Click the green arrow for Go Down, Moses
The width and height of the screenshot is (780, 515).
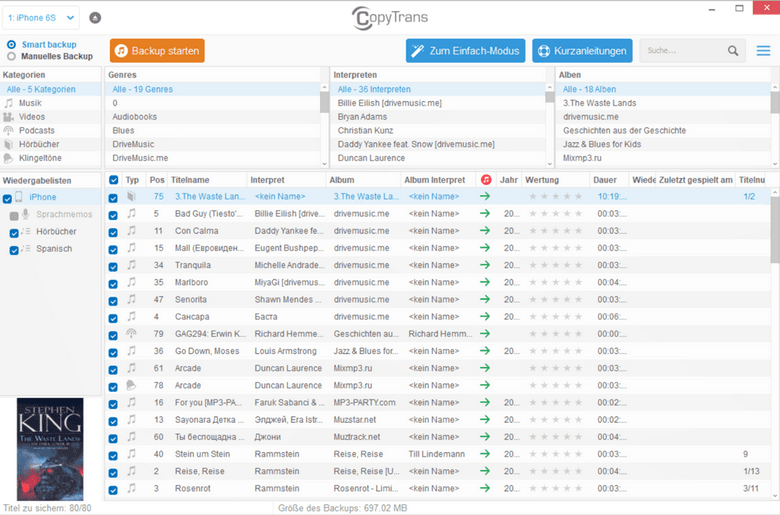[485, 351]
